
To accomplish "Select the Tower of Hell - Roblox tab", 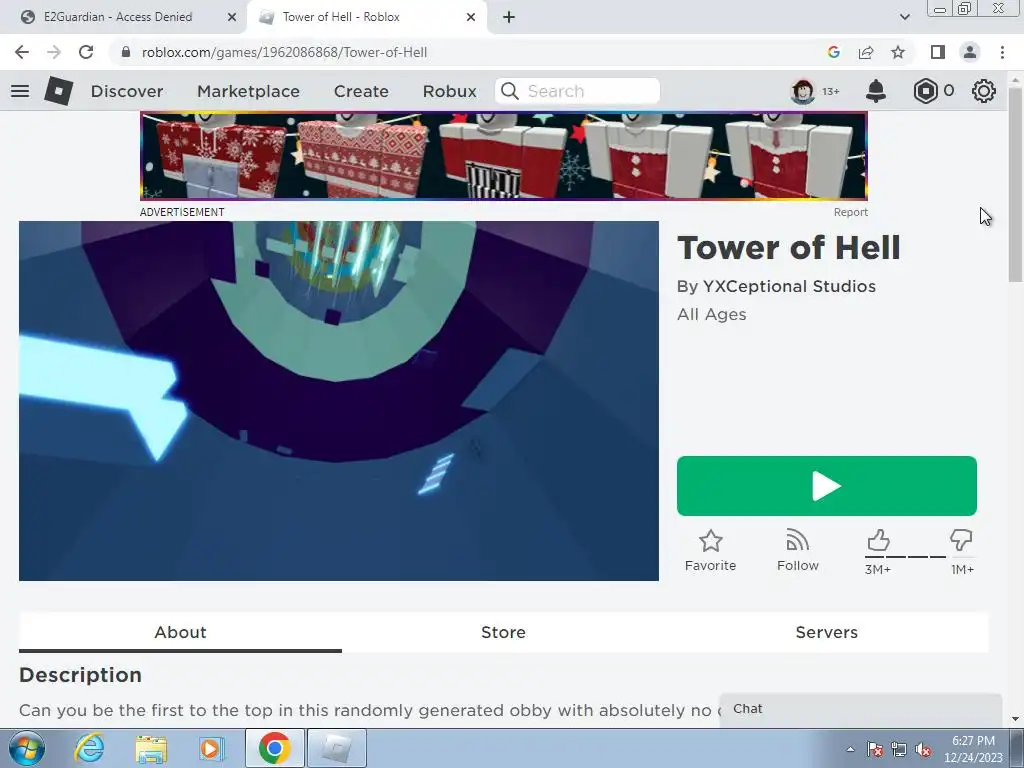I will tap(341, 17).
